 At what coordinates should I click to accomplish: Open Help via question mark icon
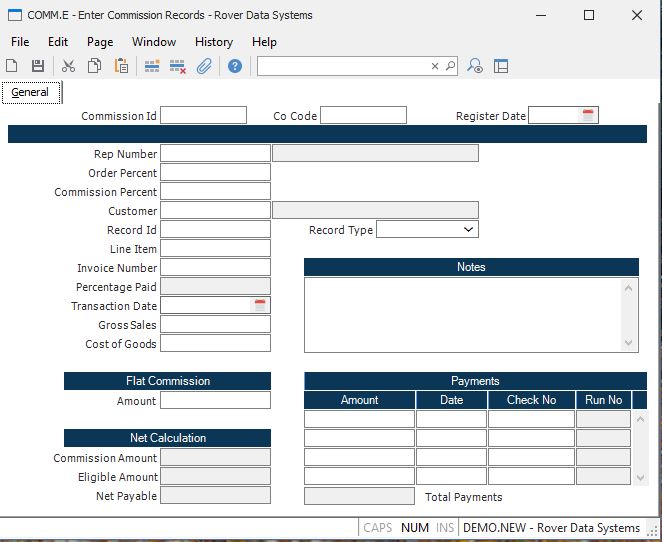coord(235,66)
